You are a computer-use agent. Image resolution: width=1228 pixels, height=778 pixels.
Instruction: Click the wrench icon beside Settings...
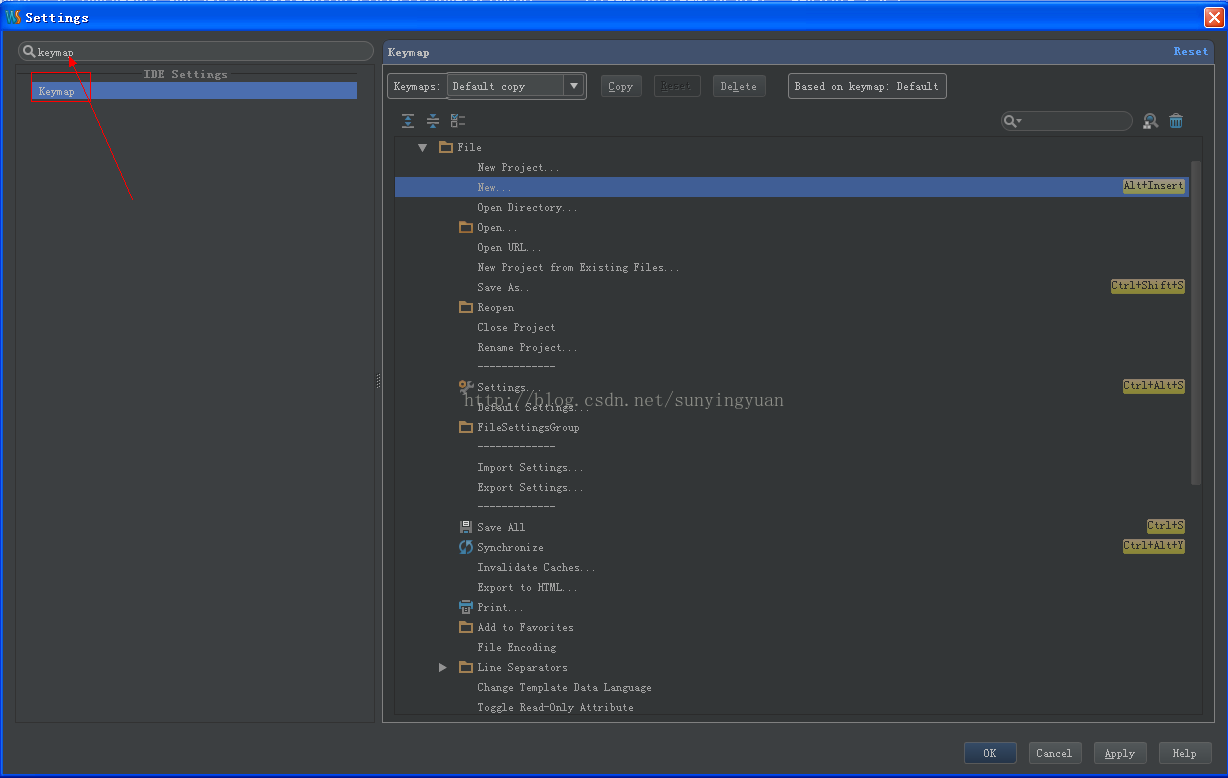pos(466,387)
